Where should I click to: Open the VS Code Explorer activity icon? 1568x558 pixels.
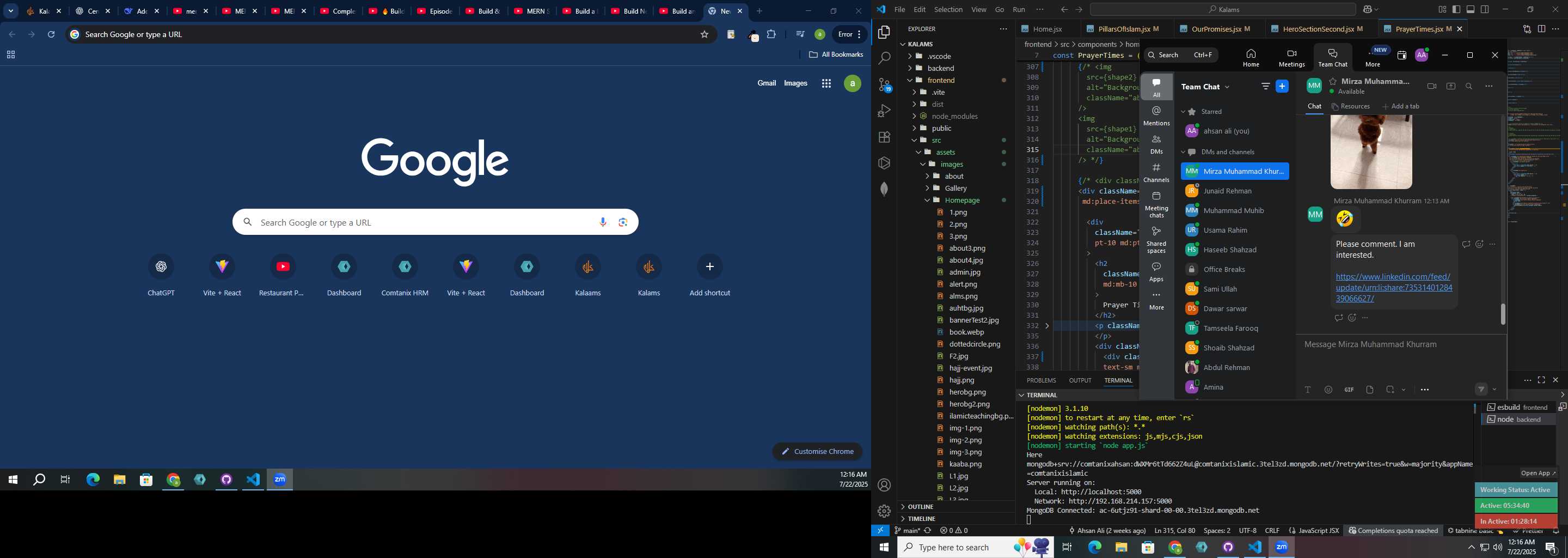pyautogui.click(x=884, y=32)
